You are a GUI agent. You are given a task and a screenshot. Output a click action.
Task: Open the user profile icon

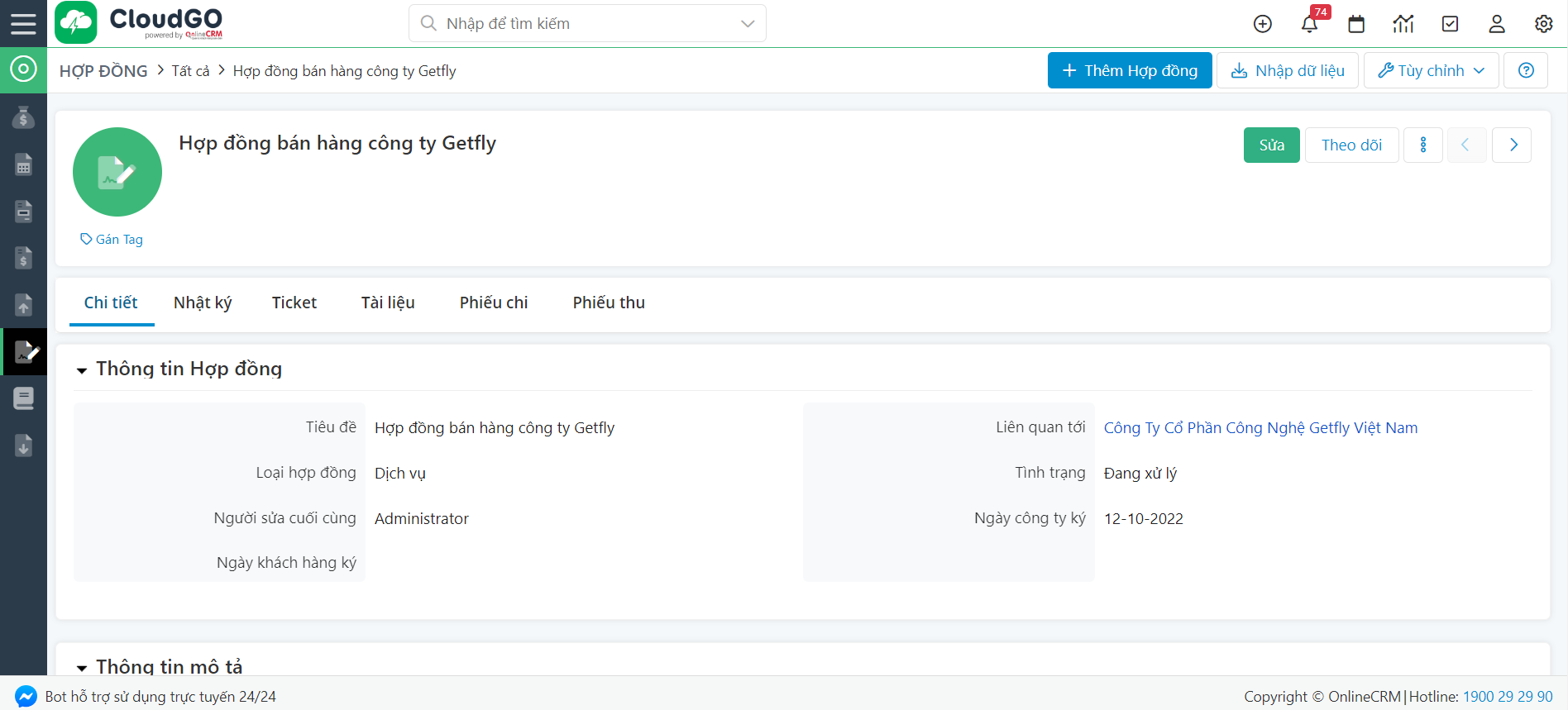[x=1496, y=24]
